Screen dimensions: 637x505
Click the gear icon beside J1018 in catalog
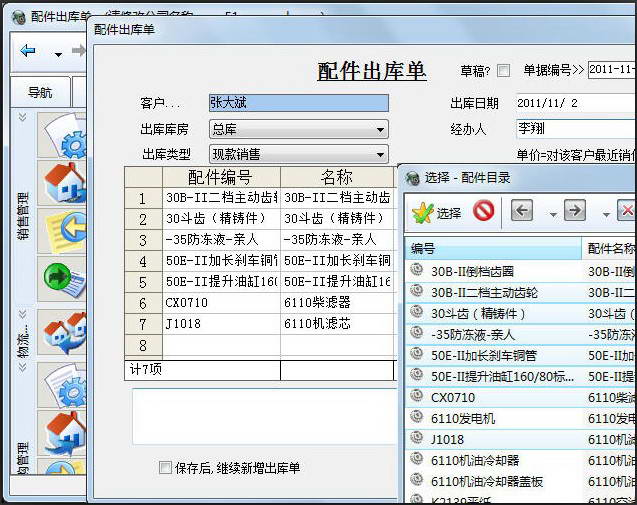(416, 437)
